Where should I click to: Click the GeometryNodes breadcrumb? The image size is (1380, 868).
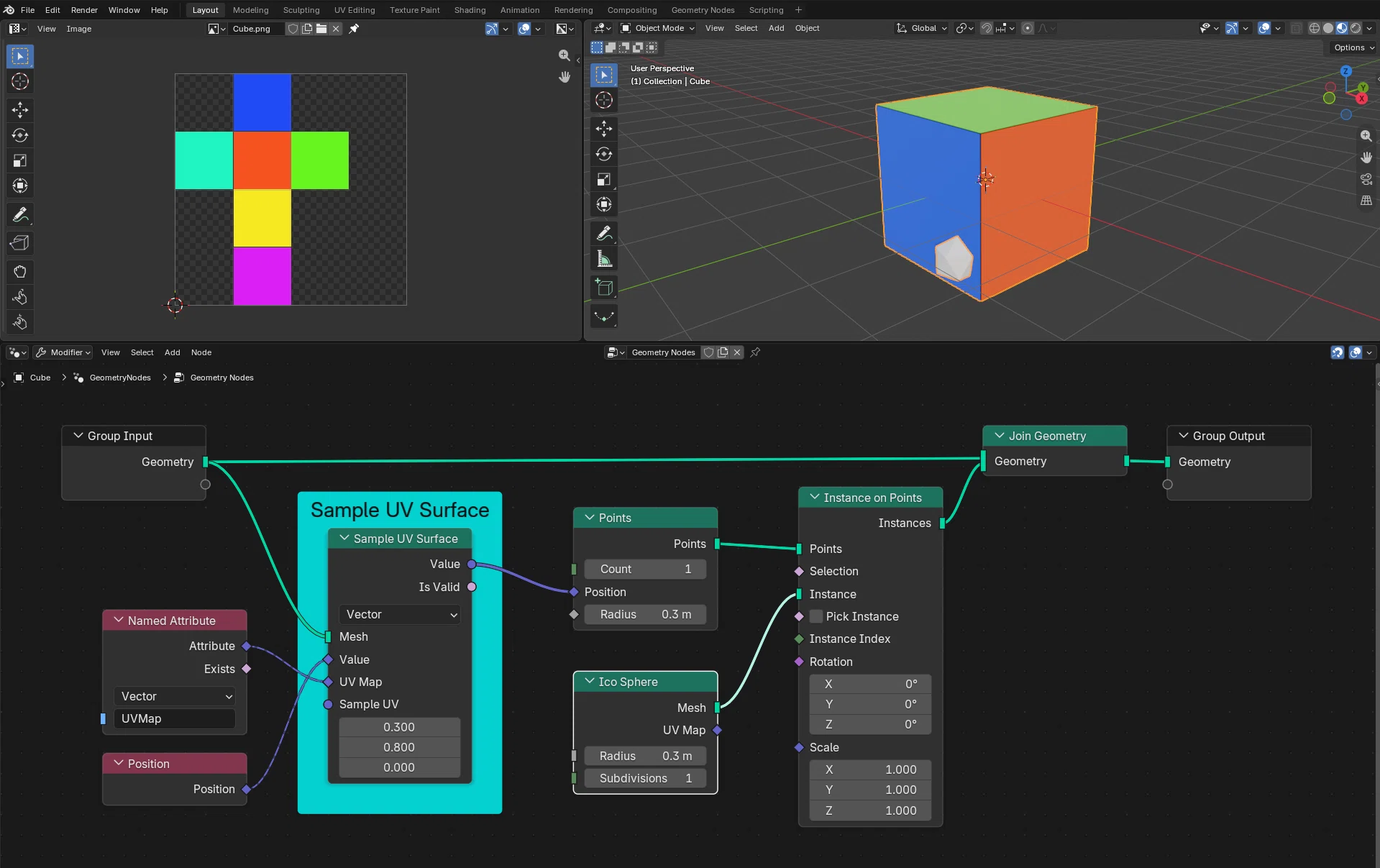pyautogui.click(x=113, y=378)
